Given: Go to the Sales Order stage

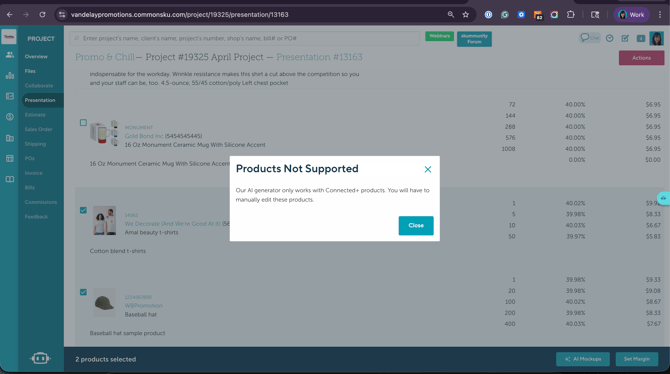Looking at the screenshot, I should tap(38, 129).
